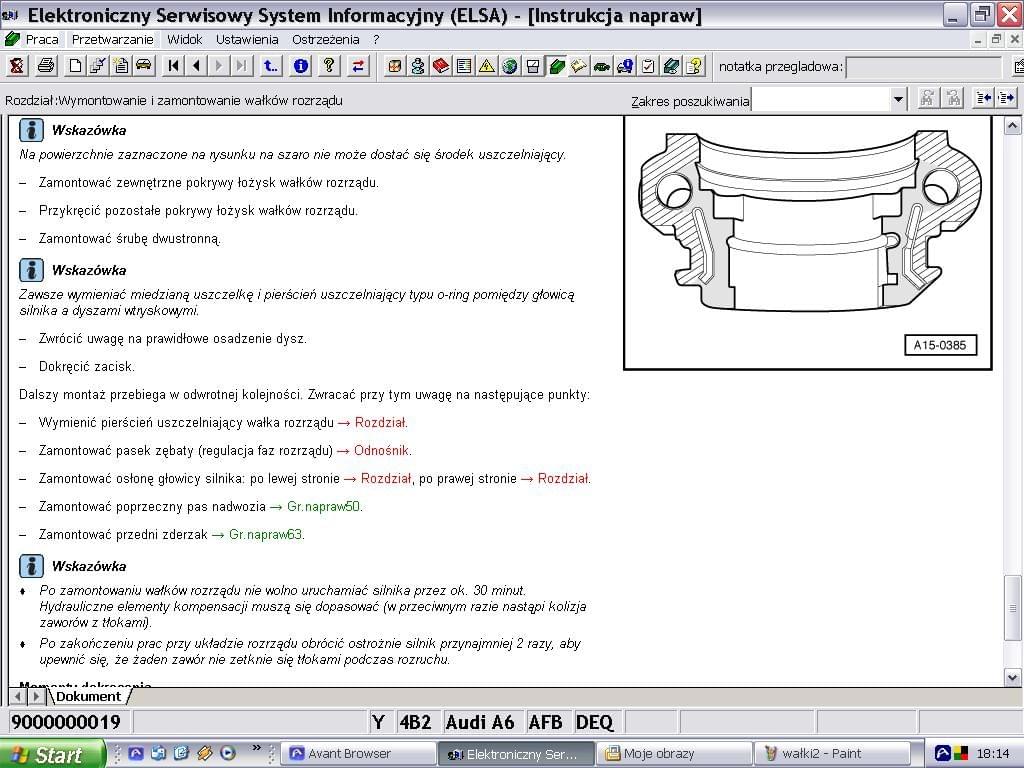Click the blue 't..' toolbar button
The image size is (1024, 768).
(x=270, y=65)
